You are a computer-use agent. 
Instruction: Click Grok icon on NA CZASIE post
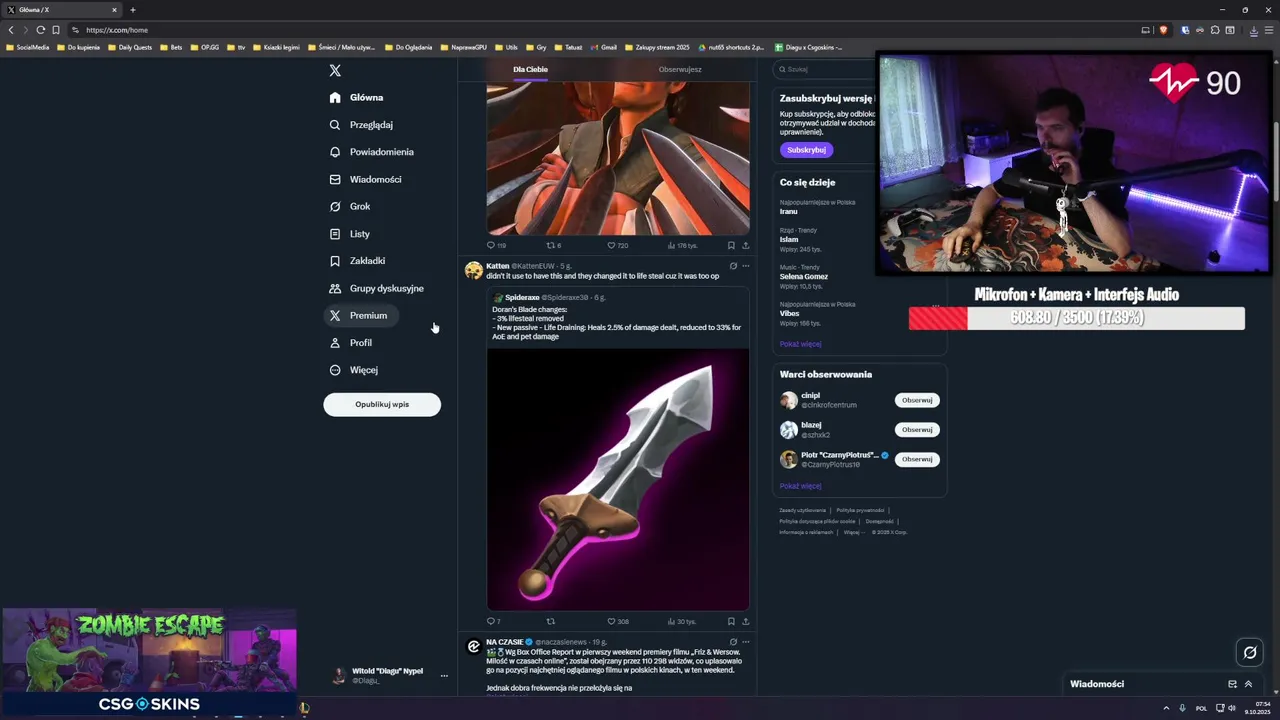tap(733, 642)
